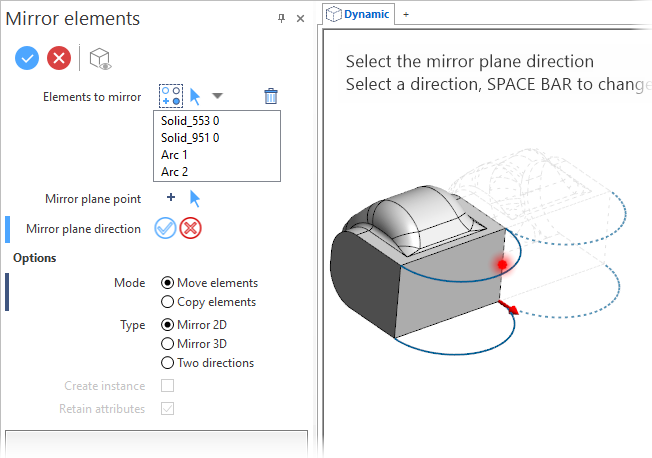
Task: Choose Copy elements mode
Action: point(209,302)
